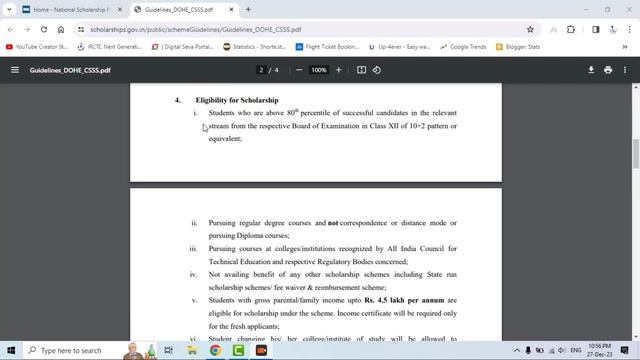Toggle the browser side panel

click(596, 29)
